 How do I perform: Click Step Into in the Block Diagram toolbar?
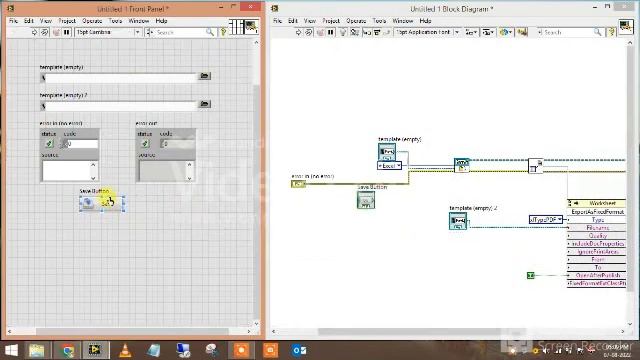pos(367,32)
